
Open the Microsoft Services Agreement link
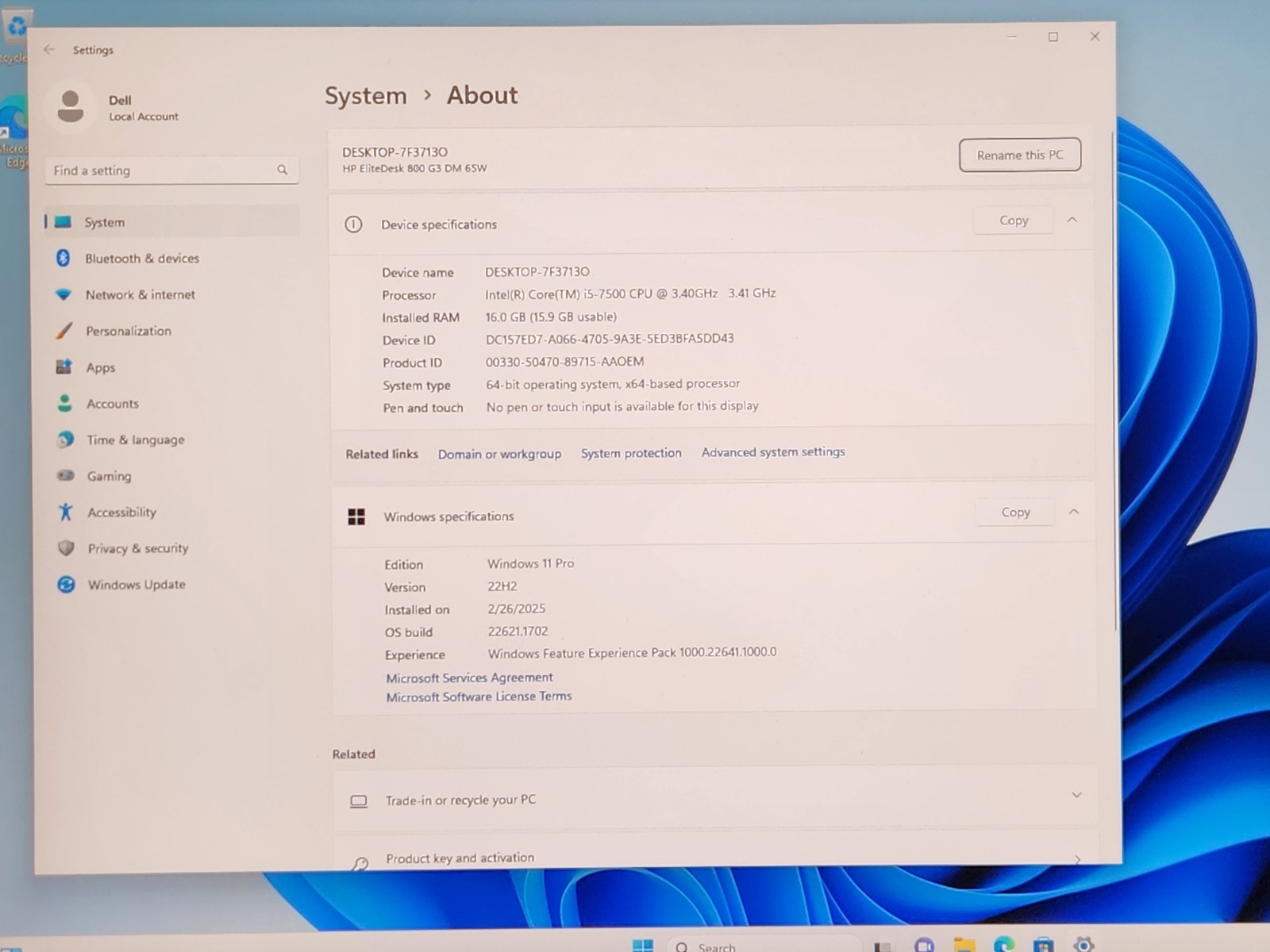pyautogui.click(x=469, y=678)
